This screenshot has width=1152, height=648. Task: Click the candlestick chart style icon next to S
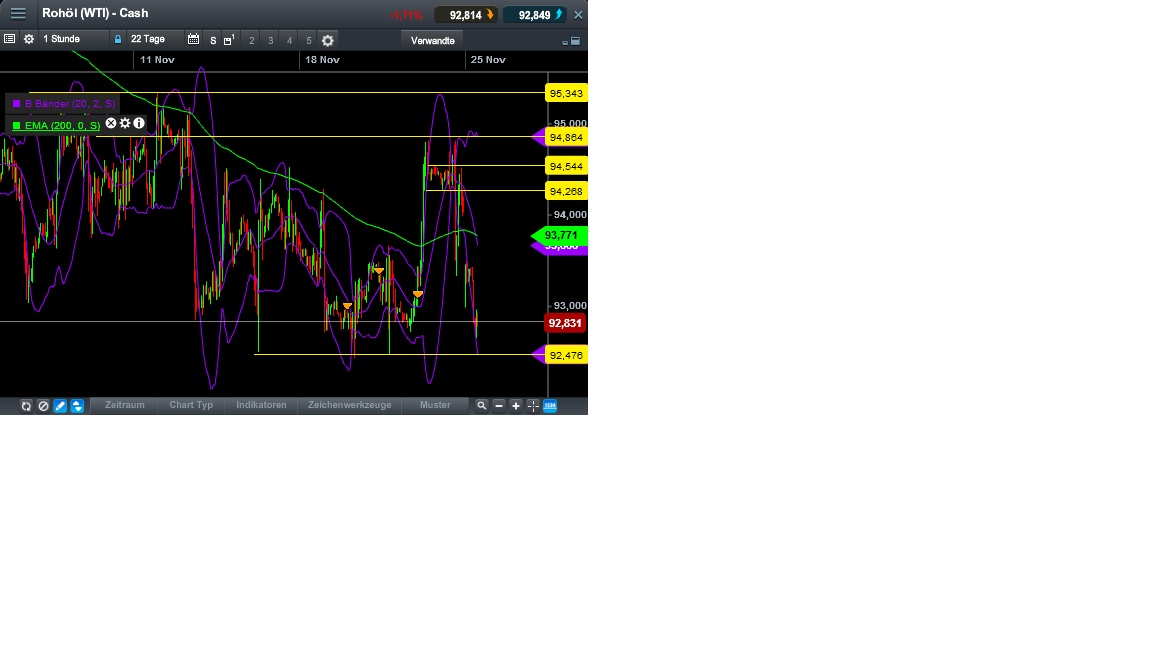(229, 39)
